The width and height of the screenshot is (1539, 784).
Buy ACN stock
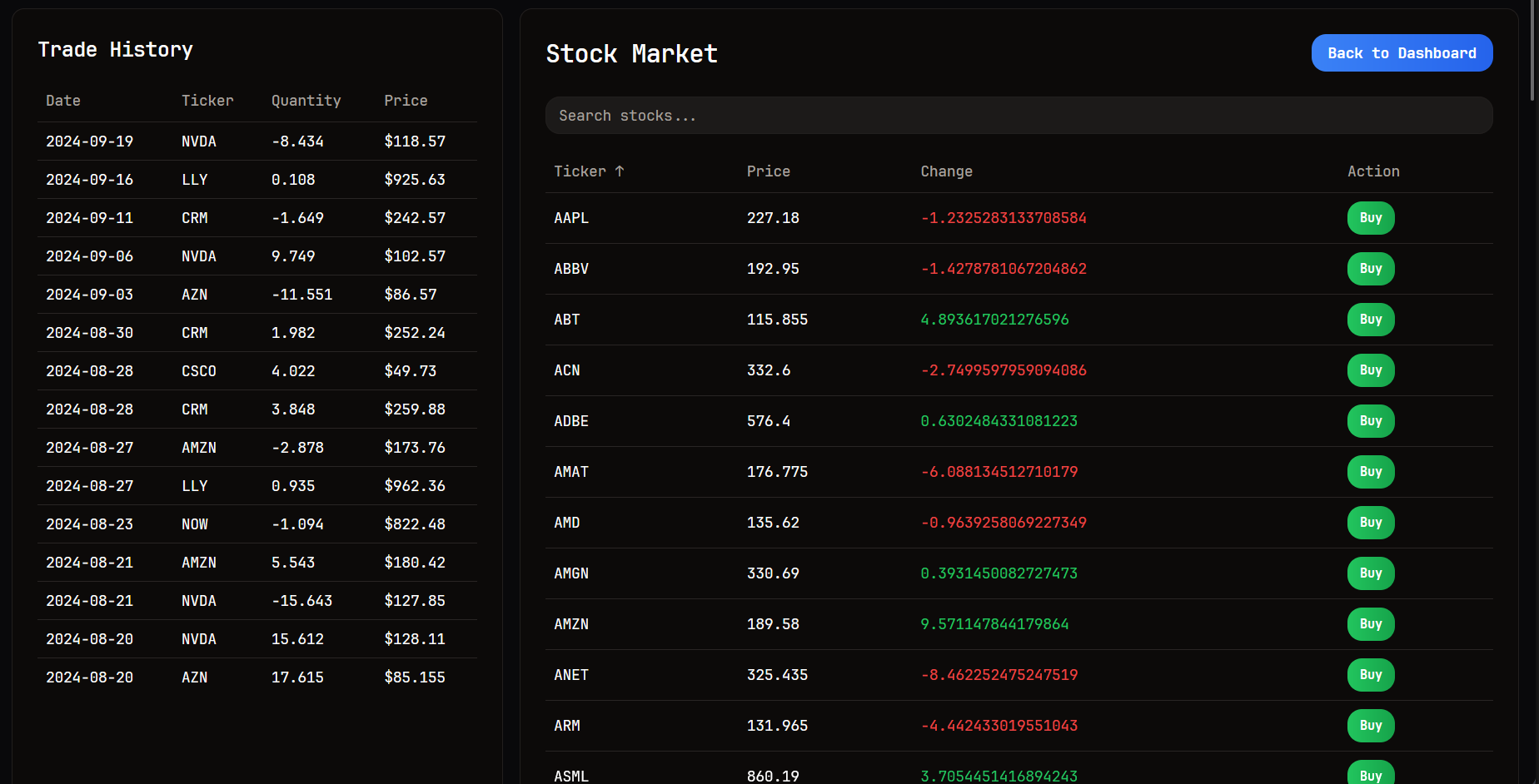1371,370
